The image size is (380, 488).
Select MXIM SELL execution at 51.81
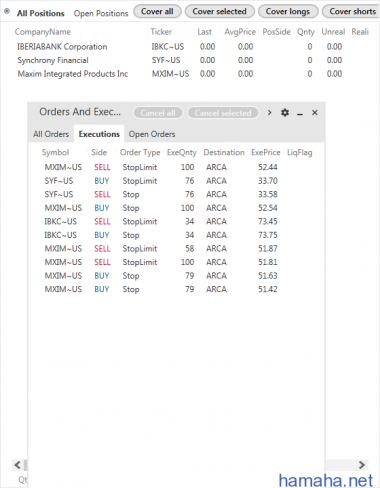(177, 262)
